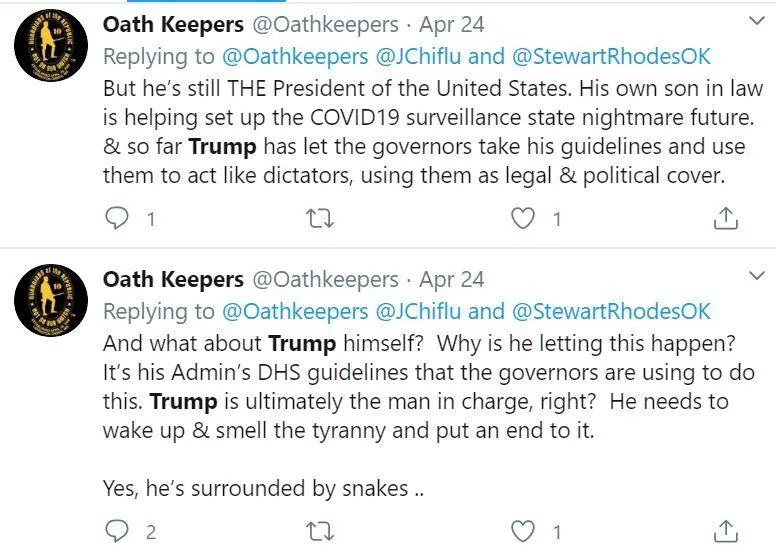Open Oath Keepers display name on first tweet
This screenshot has height=553, width=776.
coord(173,24)
